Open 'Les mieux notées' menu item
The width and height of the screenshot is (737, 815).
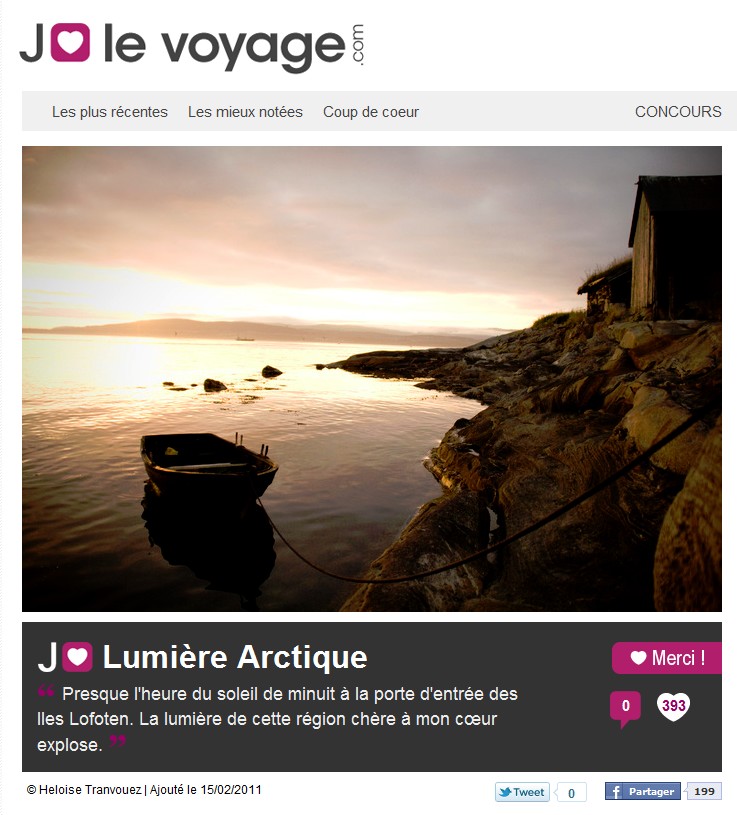tap(245, 112)
